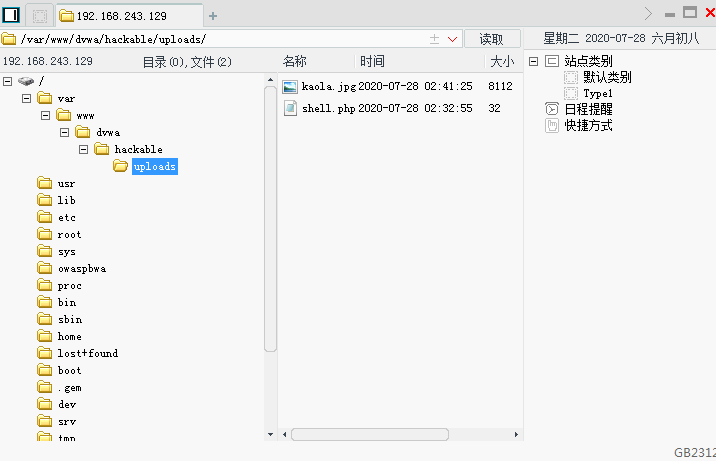The height and width of the screenshot is (461, 716).
Task: Click the kaola.jpg image file icon
Action: pos(290,86)
